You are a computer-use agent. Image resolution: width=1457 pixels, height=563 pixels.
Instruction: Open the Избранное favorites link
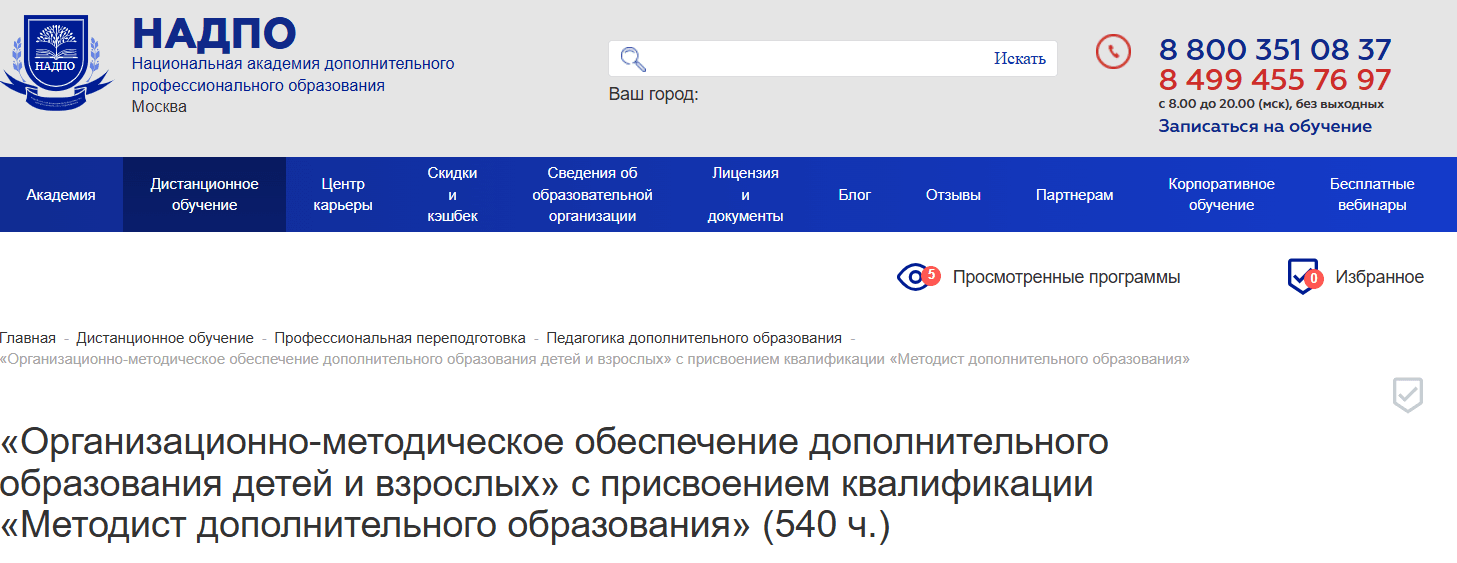[1379, 277]
